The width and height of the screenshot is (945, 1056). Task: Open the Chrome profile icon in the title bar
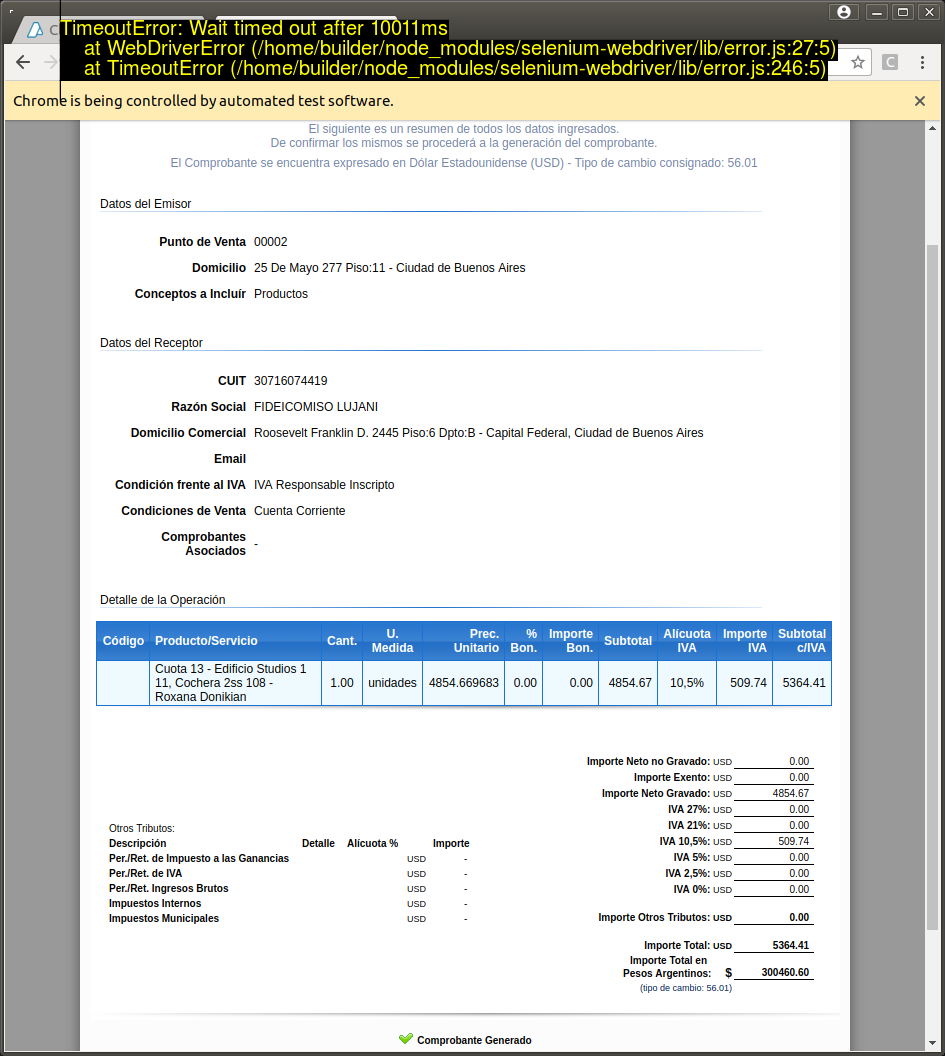844,12
